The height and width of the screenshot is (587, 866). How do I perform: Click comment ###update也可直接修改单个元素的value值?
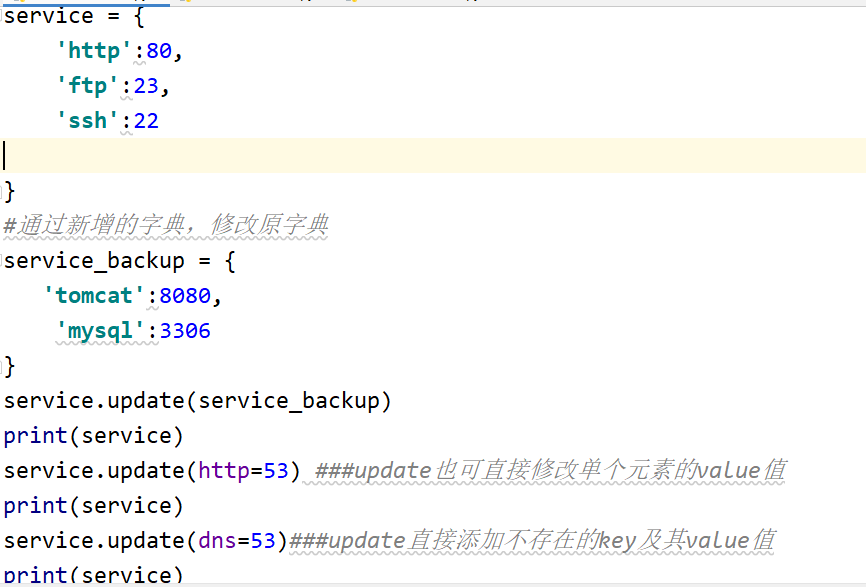click(x=550, y=470)
